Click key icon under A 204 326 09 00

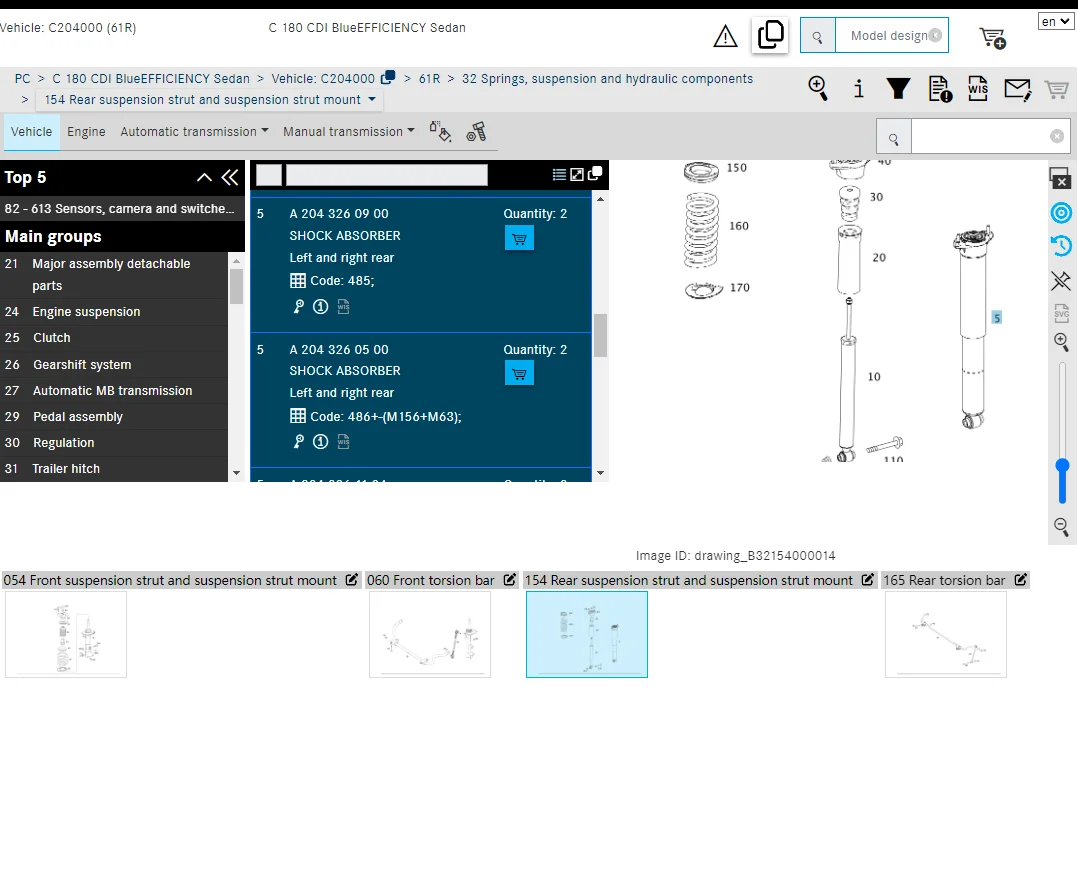[298, 307]
